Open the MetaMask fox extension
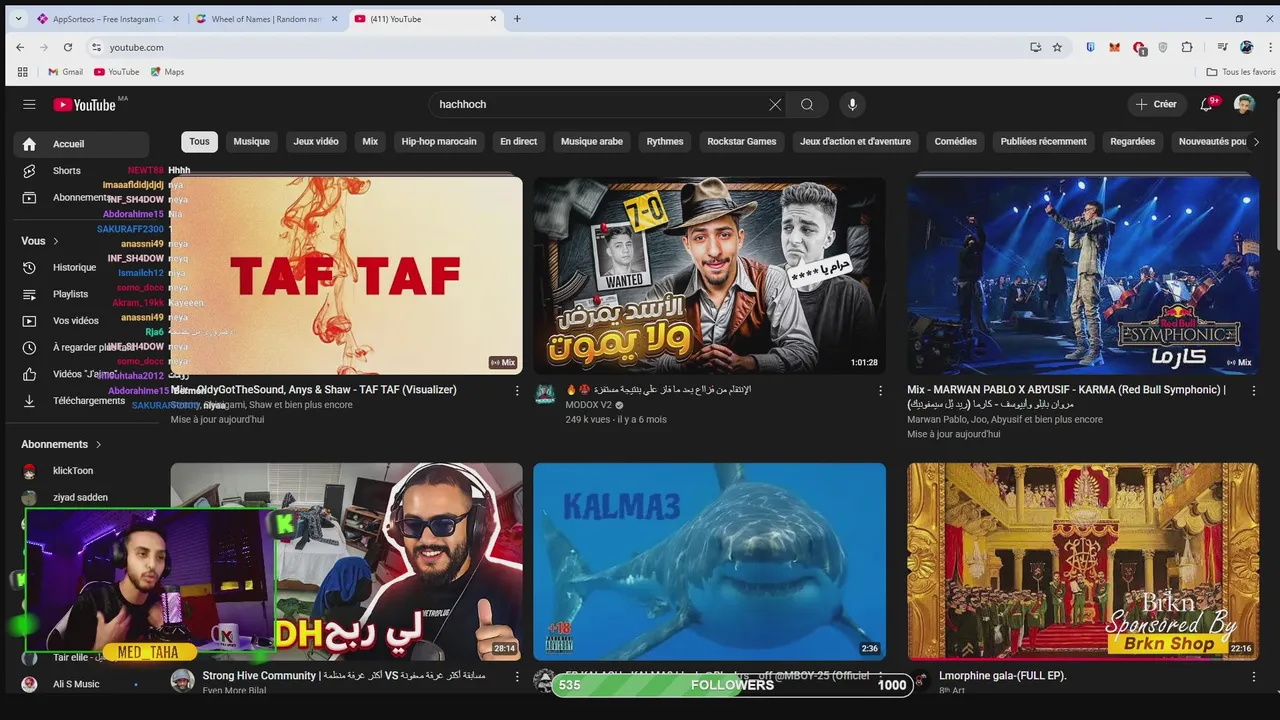The height and width of the screenshot is (720, 1280). 1114,47
